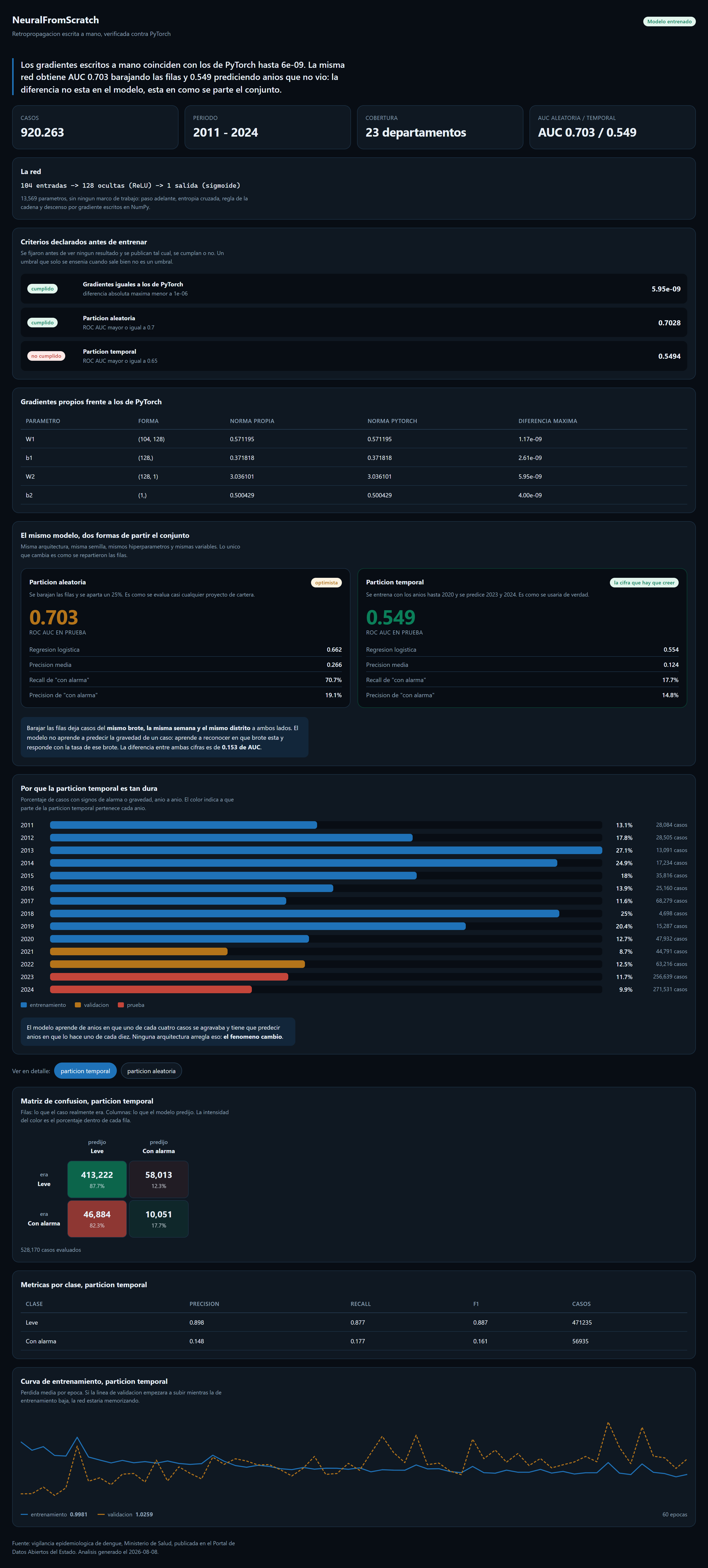The height and width of the screenshot is (1568, 708).
Task: Click the entrenamiento loss value 0.9981
Action: (78, 1514)
